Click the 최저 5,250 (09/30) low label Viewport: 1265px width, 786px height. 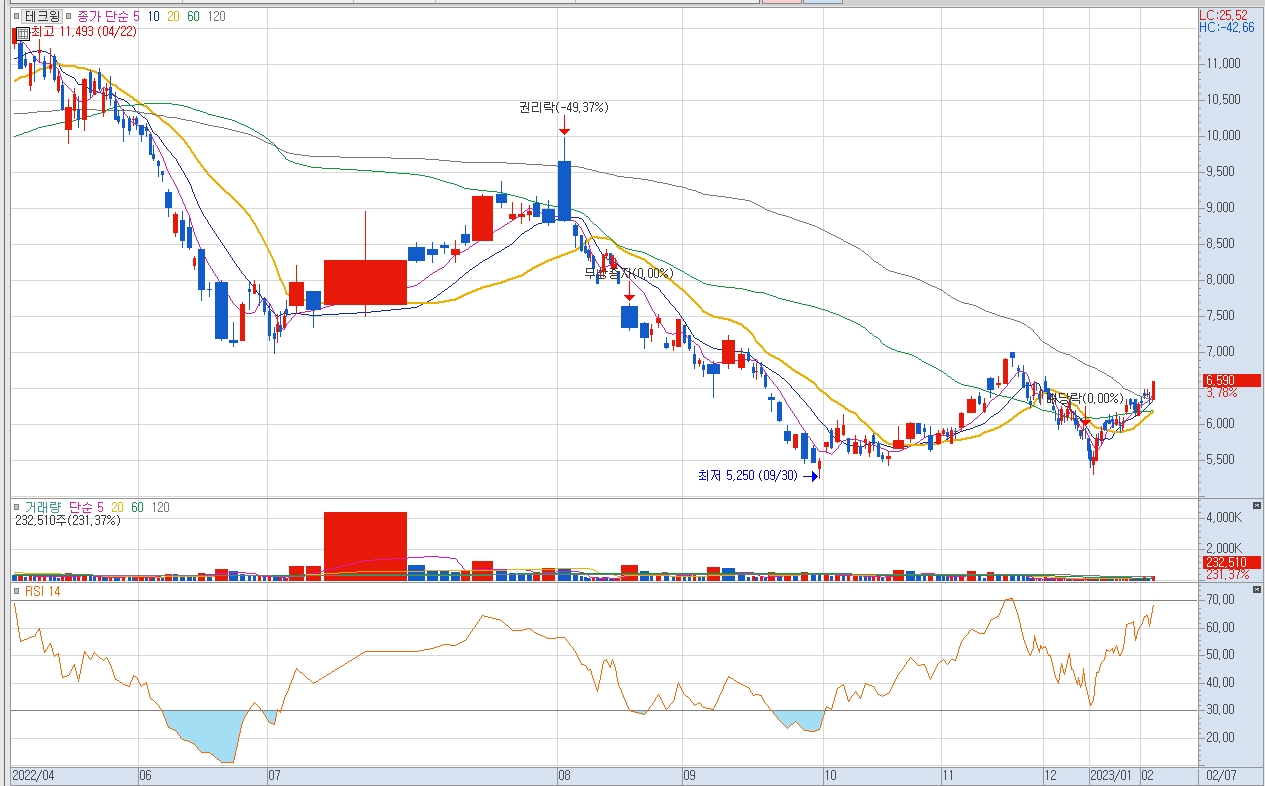tap(749, 476)
